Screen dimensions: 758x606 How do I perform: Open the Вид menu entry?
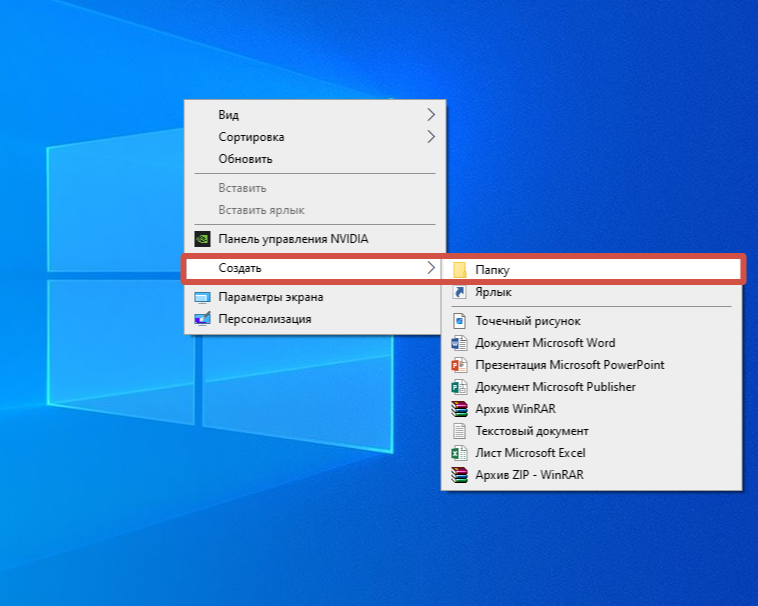pos(315,115)
